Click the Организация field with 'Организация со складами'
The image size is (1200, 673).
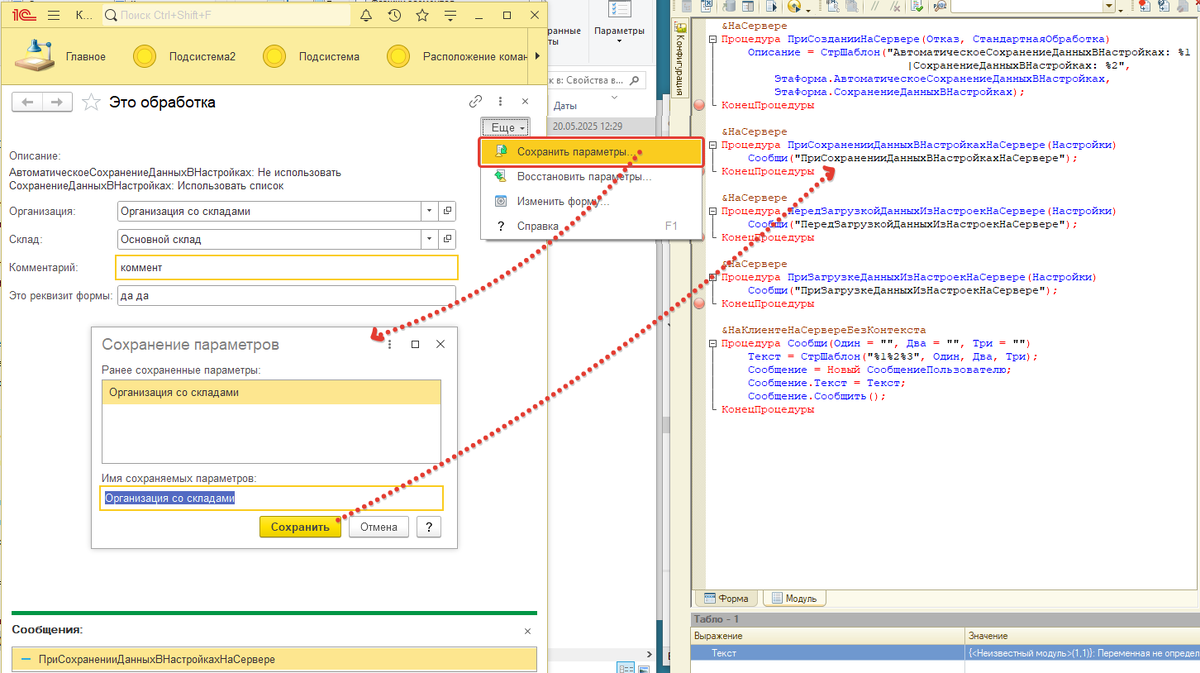(268, 211)
